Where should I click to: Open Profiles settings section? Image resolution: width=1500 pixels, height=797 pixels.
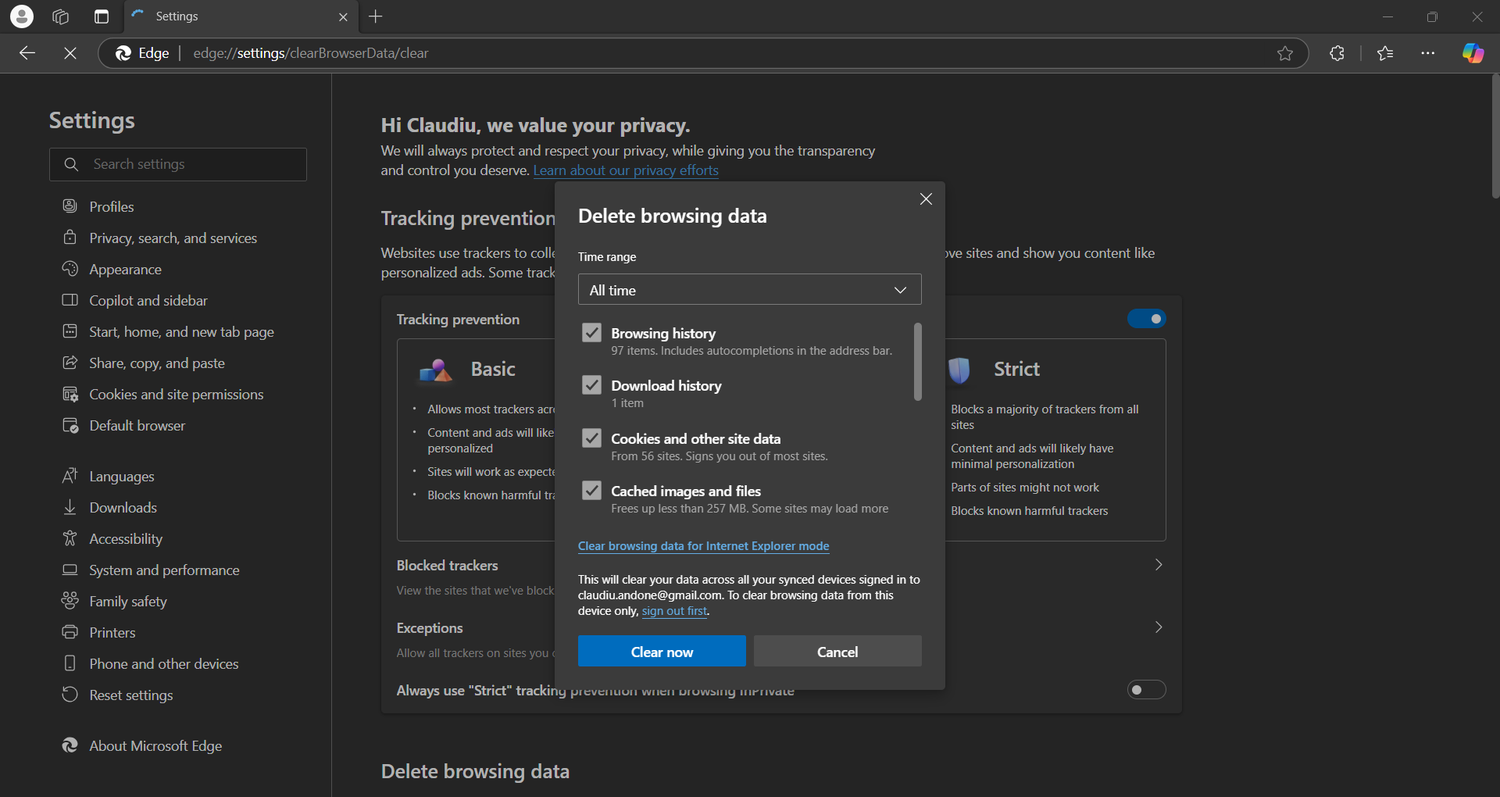tap(111, 207)
